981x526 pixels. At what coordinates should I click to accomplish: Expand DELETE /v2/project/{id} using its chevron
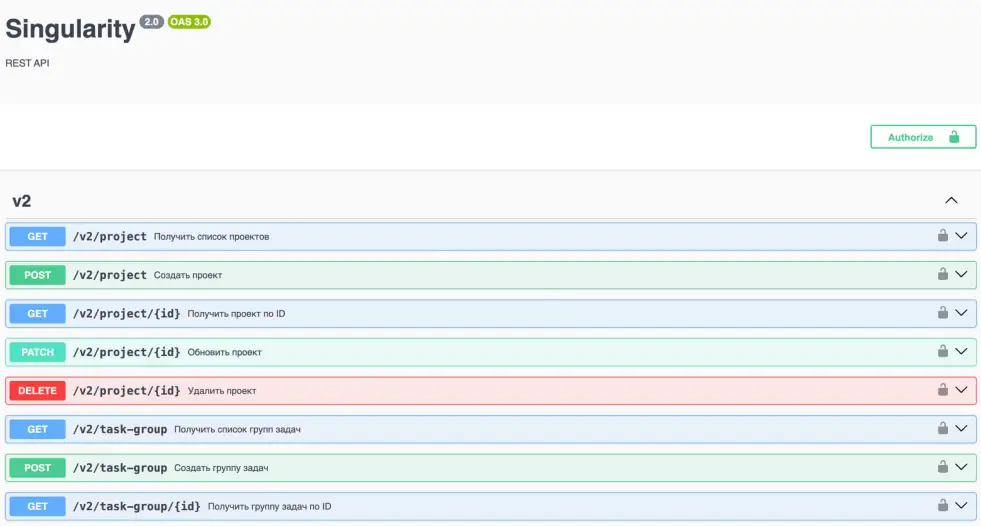pos(962,390)
